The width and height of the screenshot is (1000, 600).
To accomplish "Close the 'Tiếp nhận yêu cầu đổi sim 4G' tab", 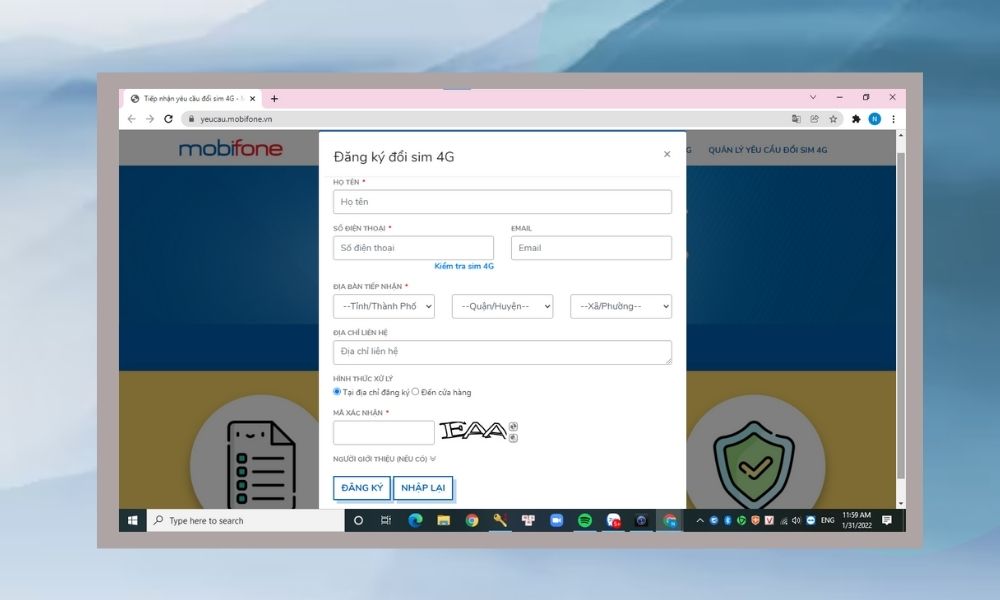I will click(253, 99).
